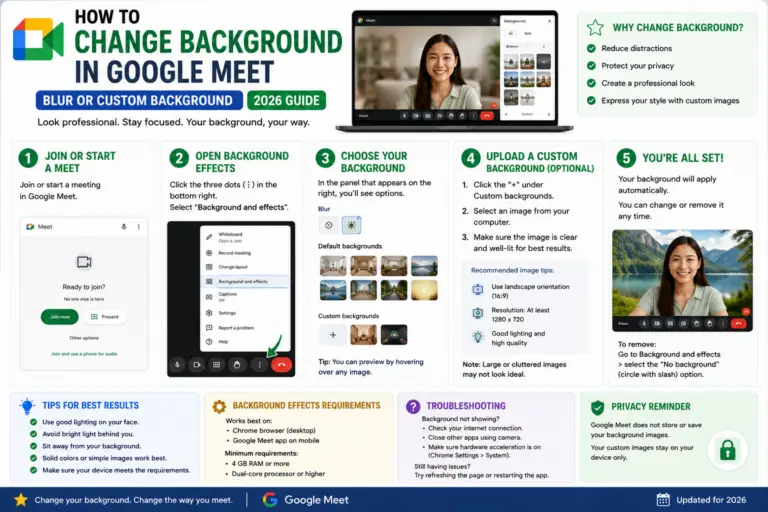The image size is (768, 512).
Task: Mute the microphone in the step 2 call toolbar
Action: pos(177,365)
